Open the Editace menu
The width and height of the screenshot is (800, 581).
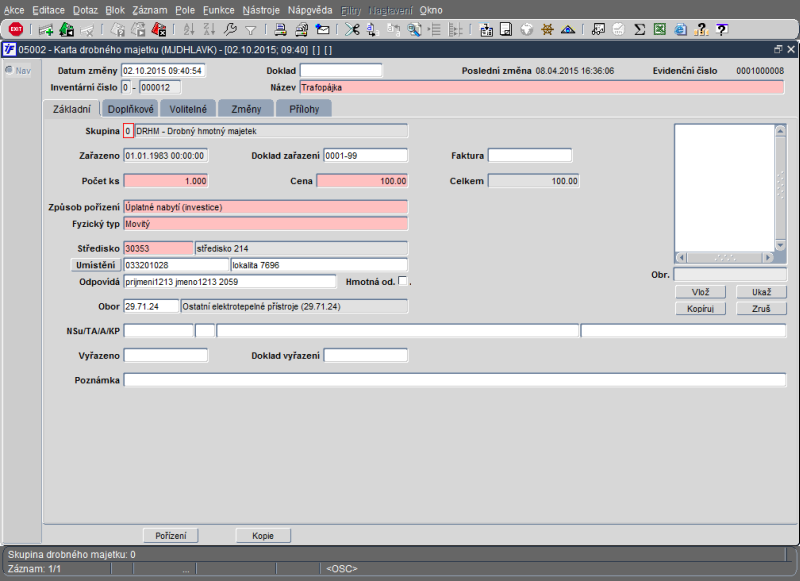click(48, 10)
